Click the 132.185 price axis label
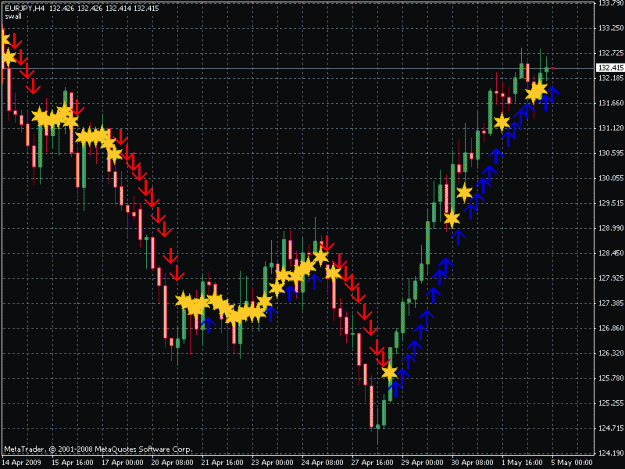 point(611,78)
